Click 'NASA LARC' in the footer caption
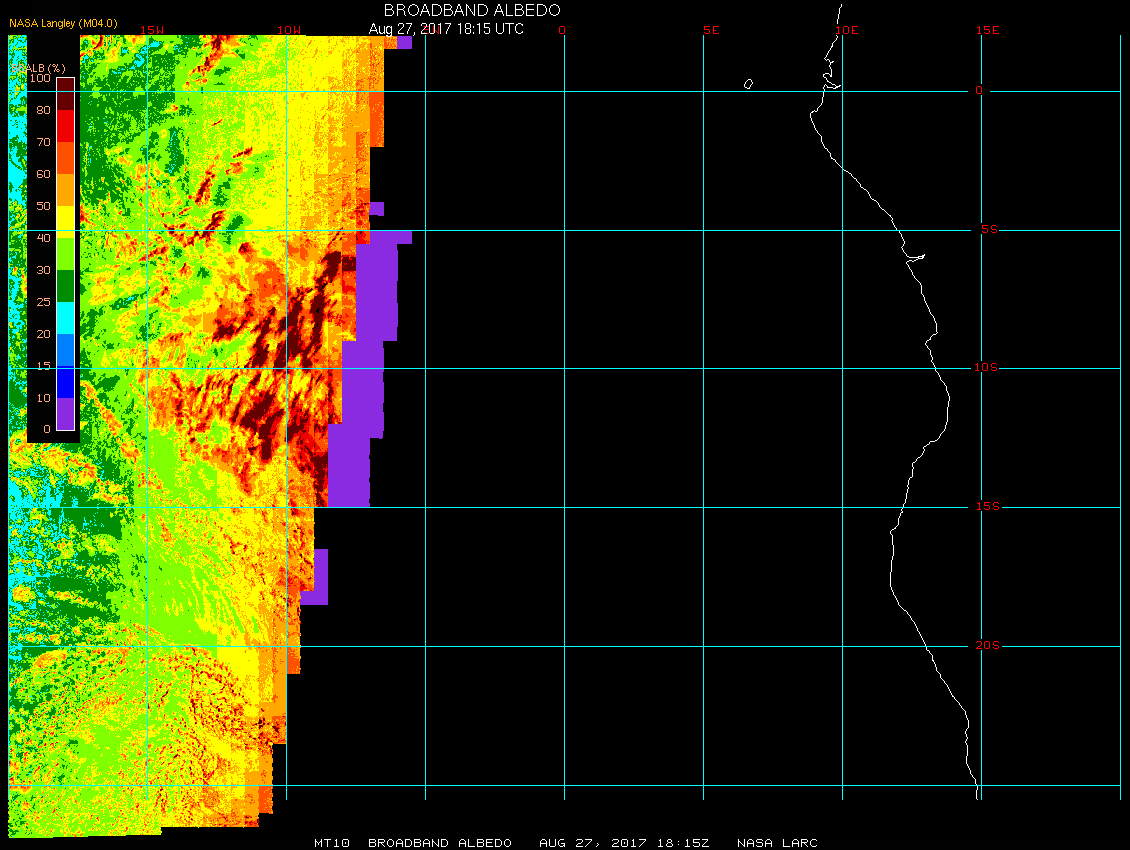Screen dimensions: 1130x850 (x=778, y=843)
